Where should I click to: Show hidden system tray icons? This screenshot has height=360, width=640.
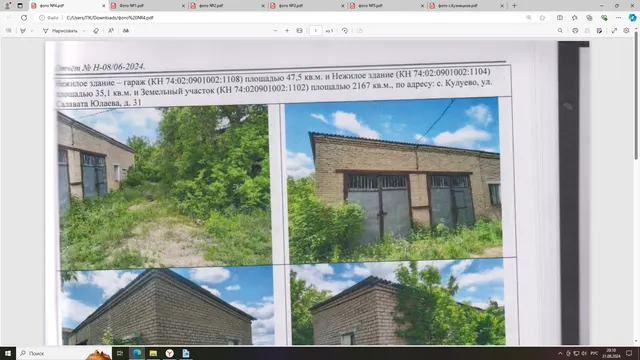(560, 353)
